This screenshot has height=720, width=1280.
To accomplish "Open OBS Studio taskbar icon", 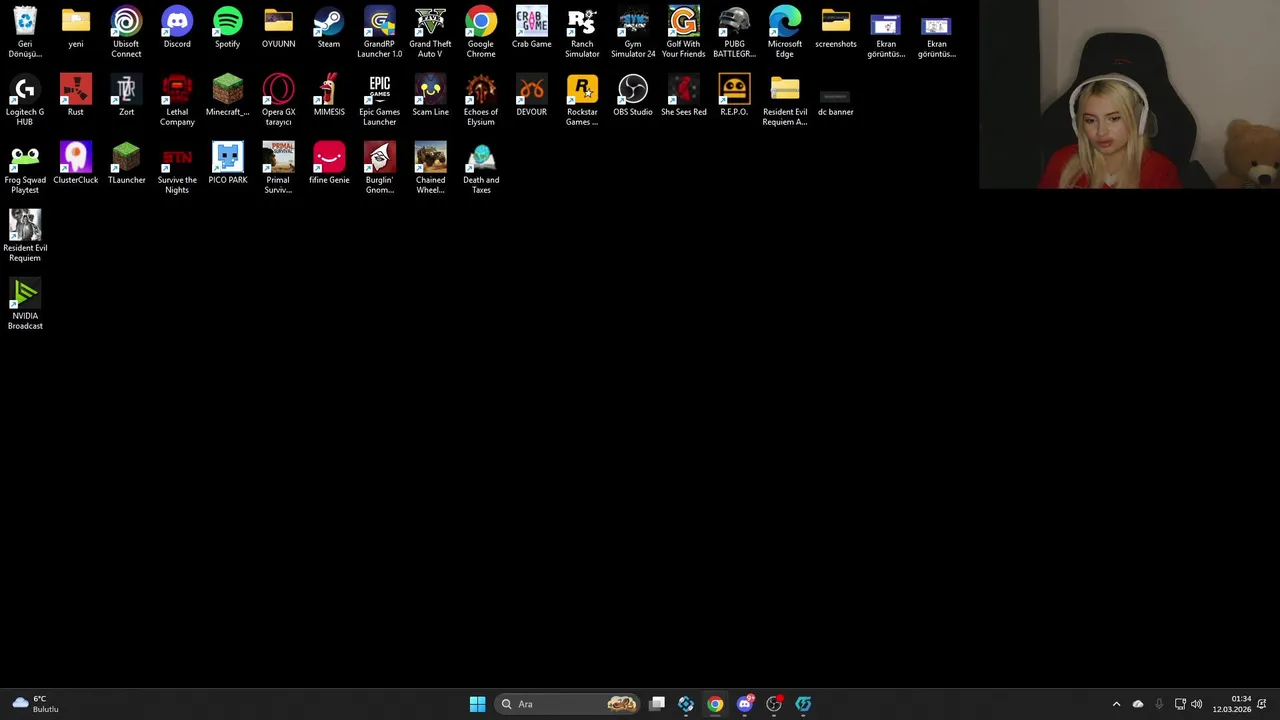I will tap(774, 704).
